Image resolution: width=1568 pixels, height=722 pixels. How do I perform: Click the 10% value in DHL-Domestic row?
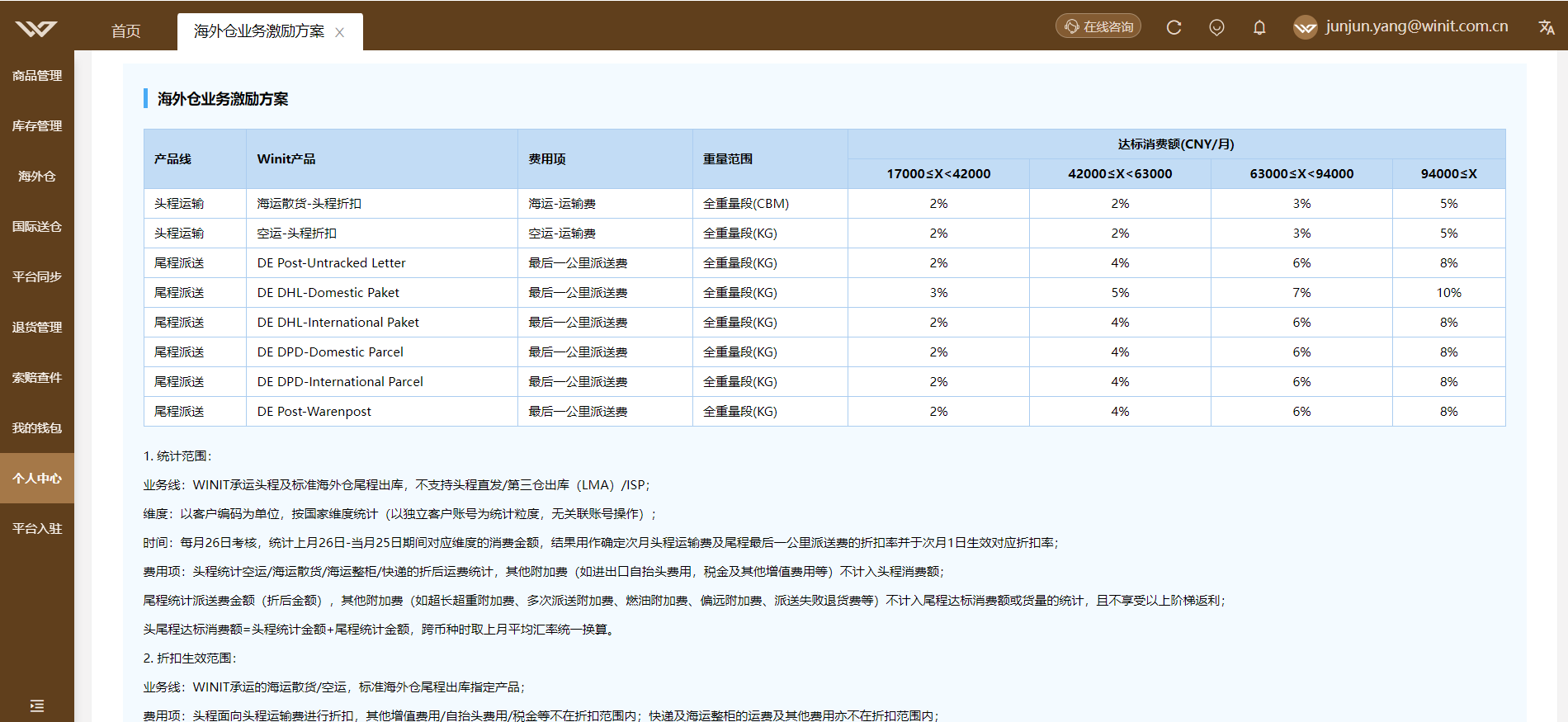coord(1448,293)
